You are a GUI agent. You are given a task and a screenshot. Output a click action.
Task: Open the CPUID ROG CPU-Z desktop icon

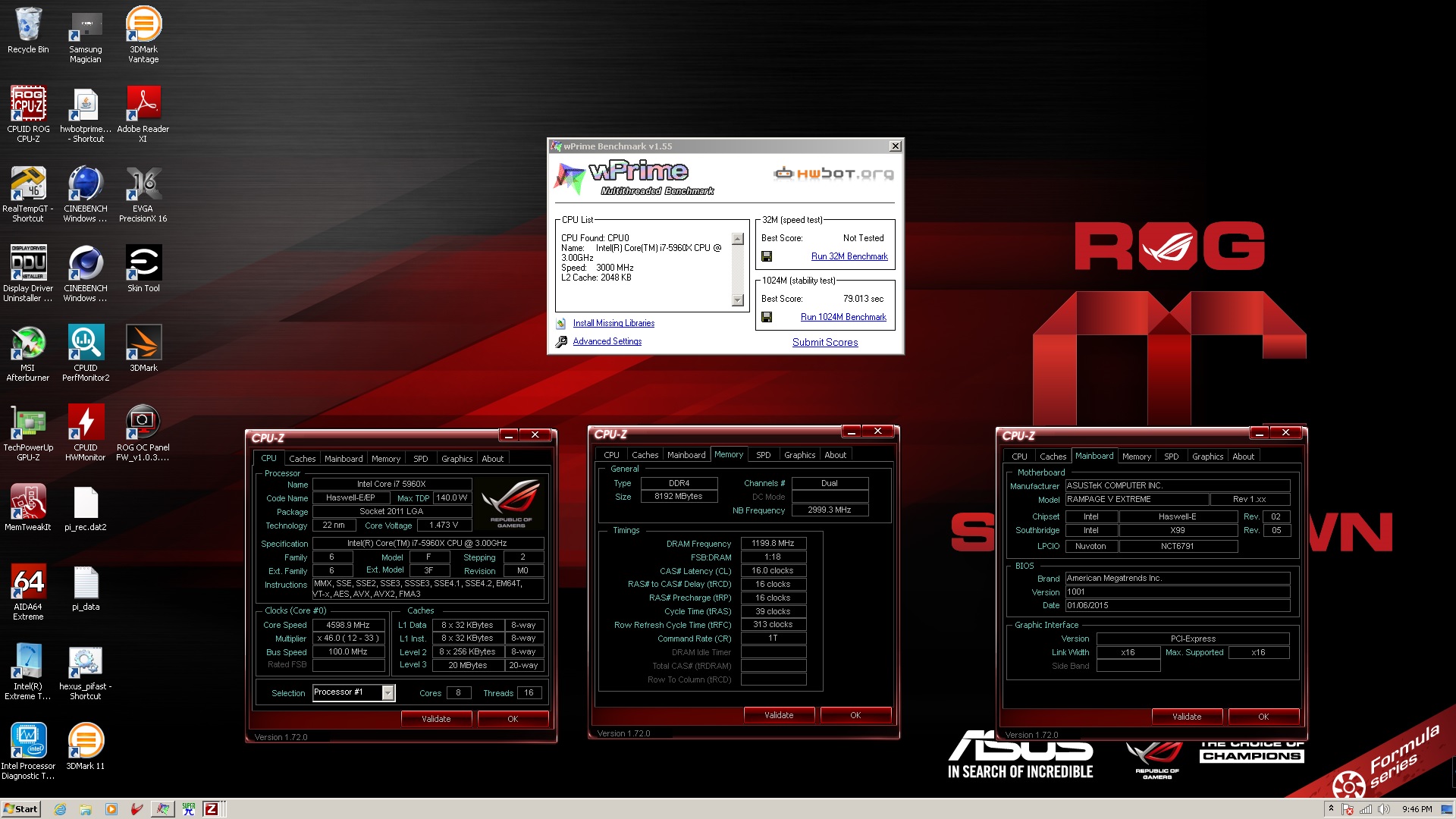click(28, 114)
